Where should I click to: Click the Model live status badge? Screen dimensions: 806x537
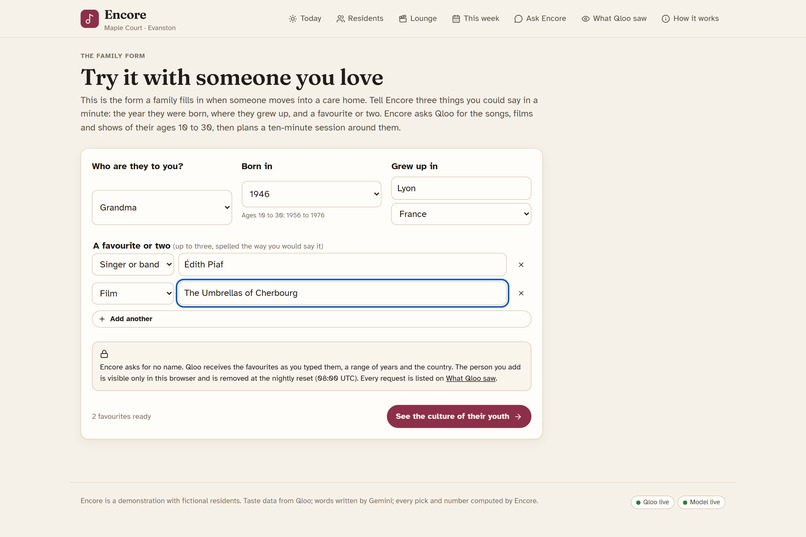tap(701, 502)
